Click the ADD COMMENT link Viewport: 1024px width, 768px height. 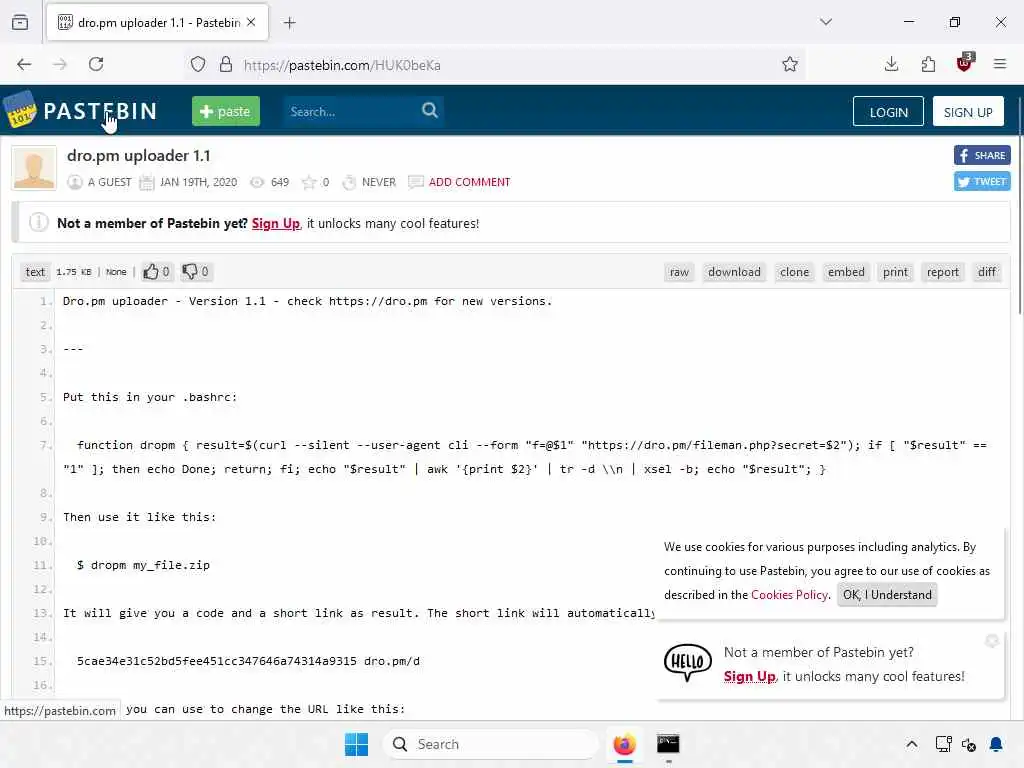[469, 182]
